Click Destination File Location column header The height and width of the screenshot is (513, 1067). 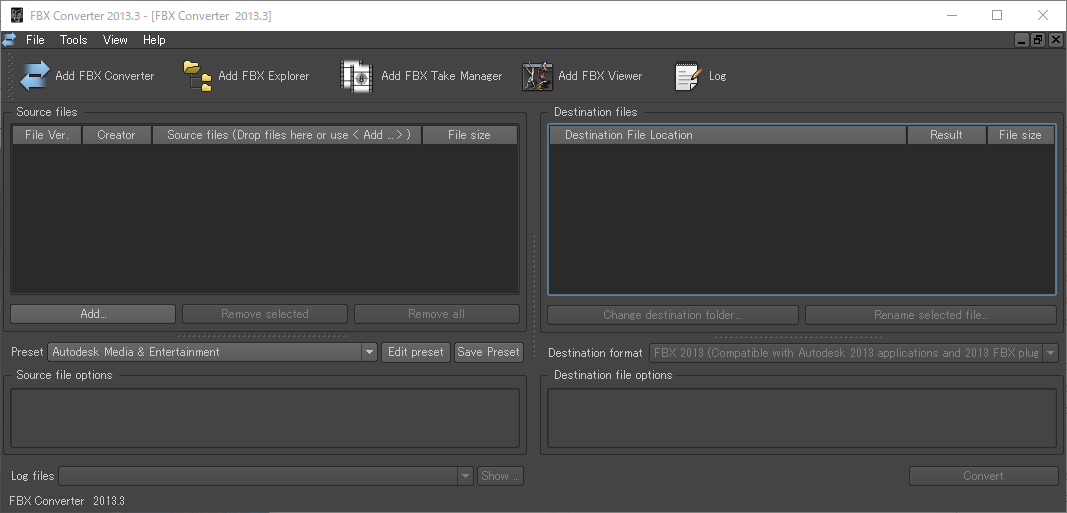click(728, 135)
